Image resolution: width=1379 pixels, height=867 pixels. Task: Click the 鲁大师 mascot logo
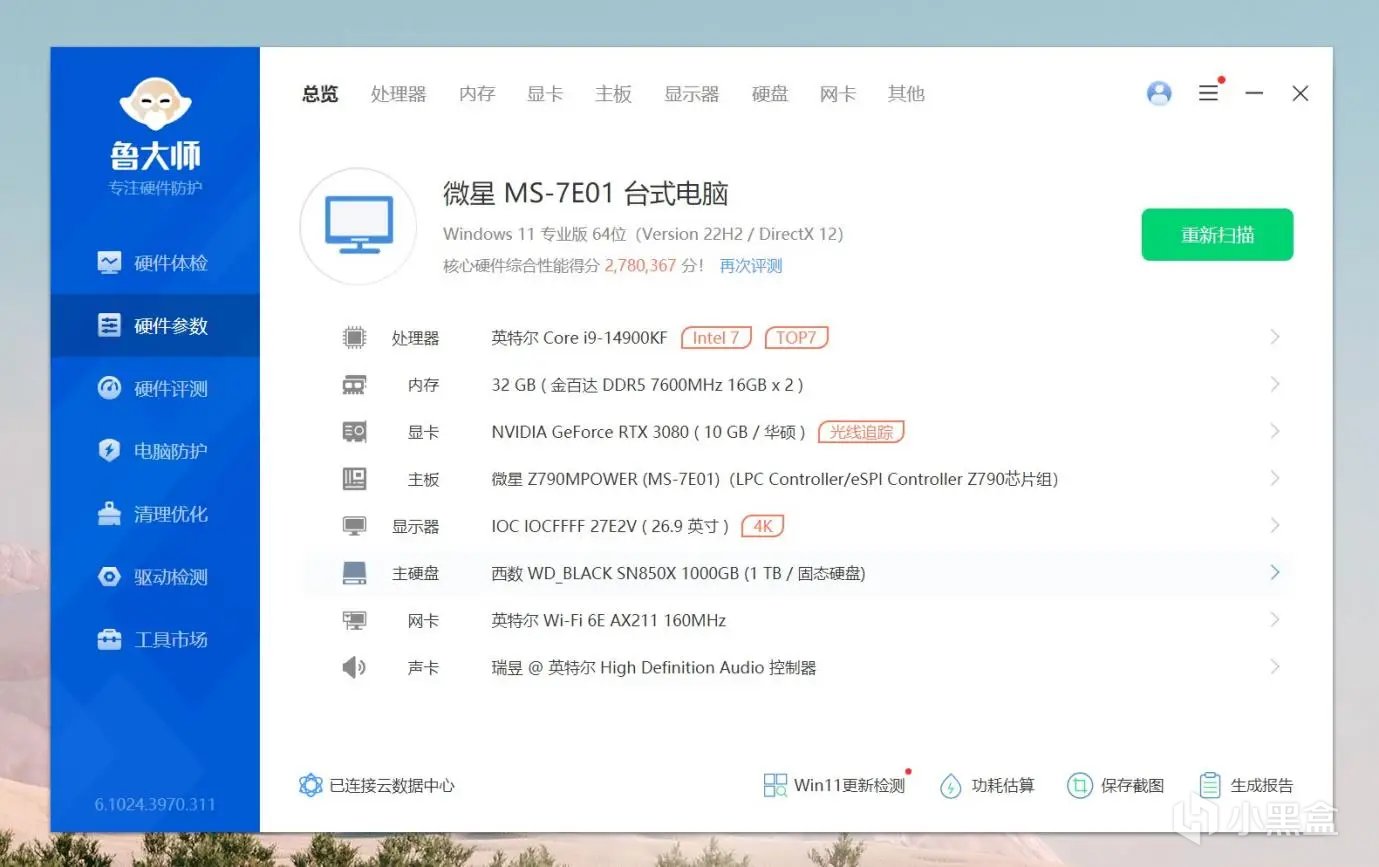click(x=155, y=104)
